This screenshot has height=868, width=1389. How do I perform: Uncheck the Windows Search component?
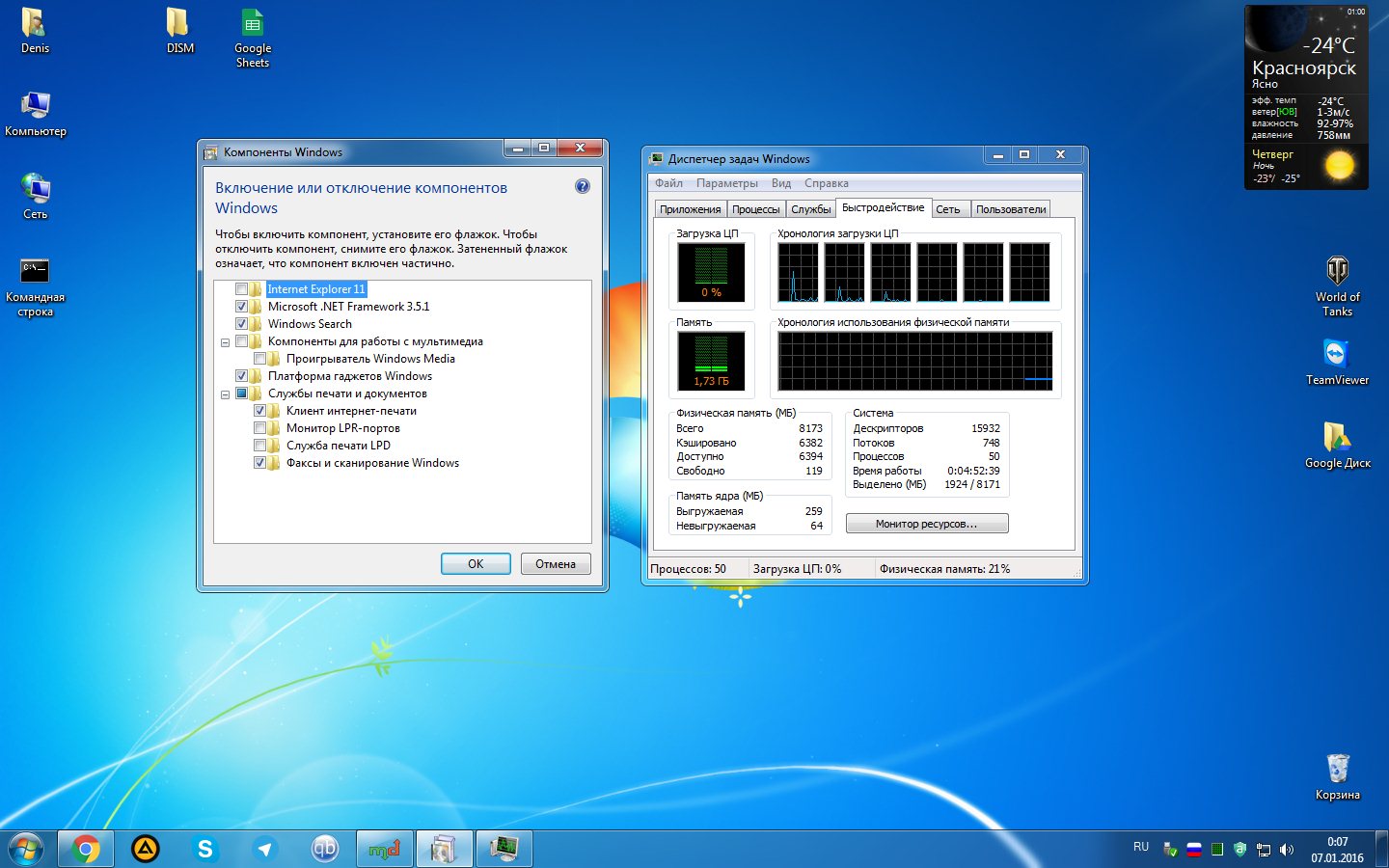(x=242, y=324)
